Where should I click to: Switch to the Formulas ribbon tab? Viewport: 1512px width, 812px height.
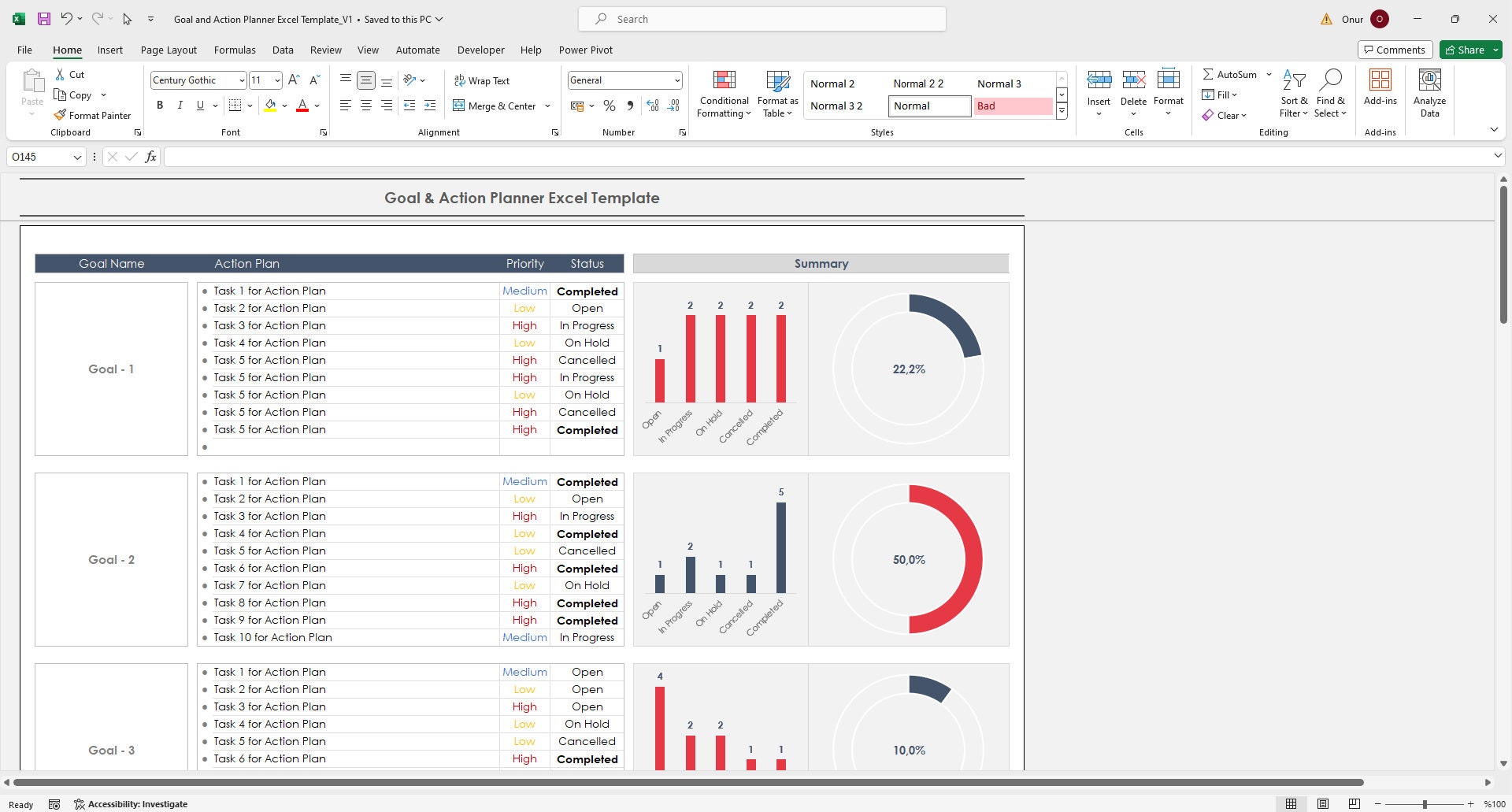[x=235, y=50]
